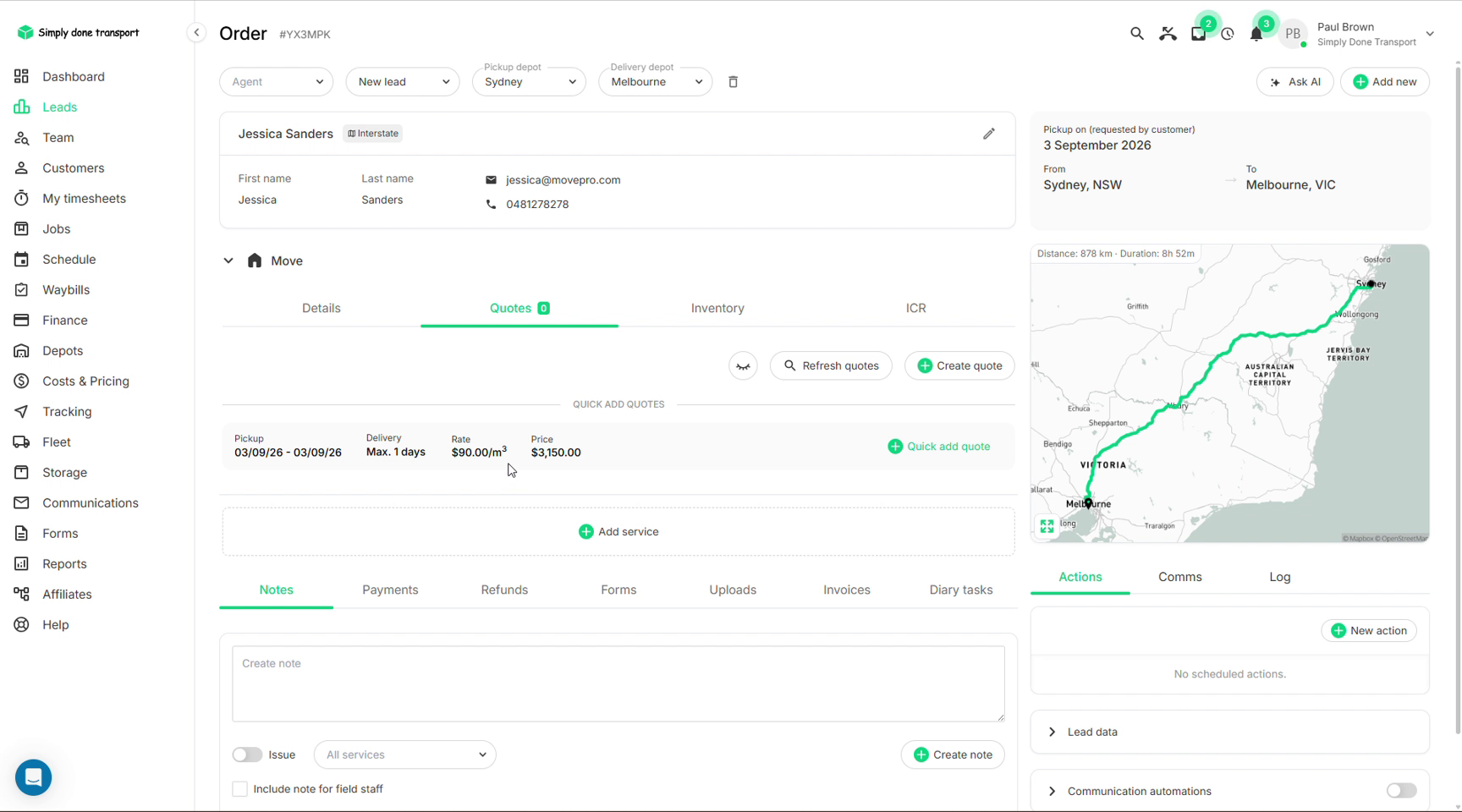1462x812 pixels.
Task: Delete order using the trash icon
Action: pyautogui.click(x=734, y=82)
